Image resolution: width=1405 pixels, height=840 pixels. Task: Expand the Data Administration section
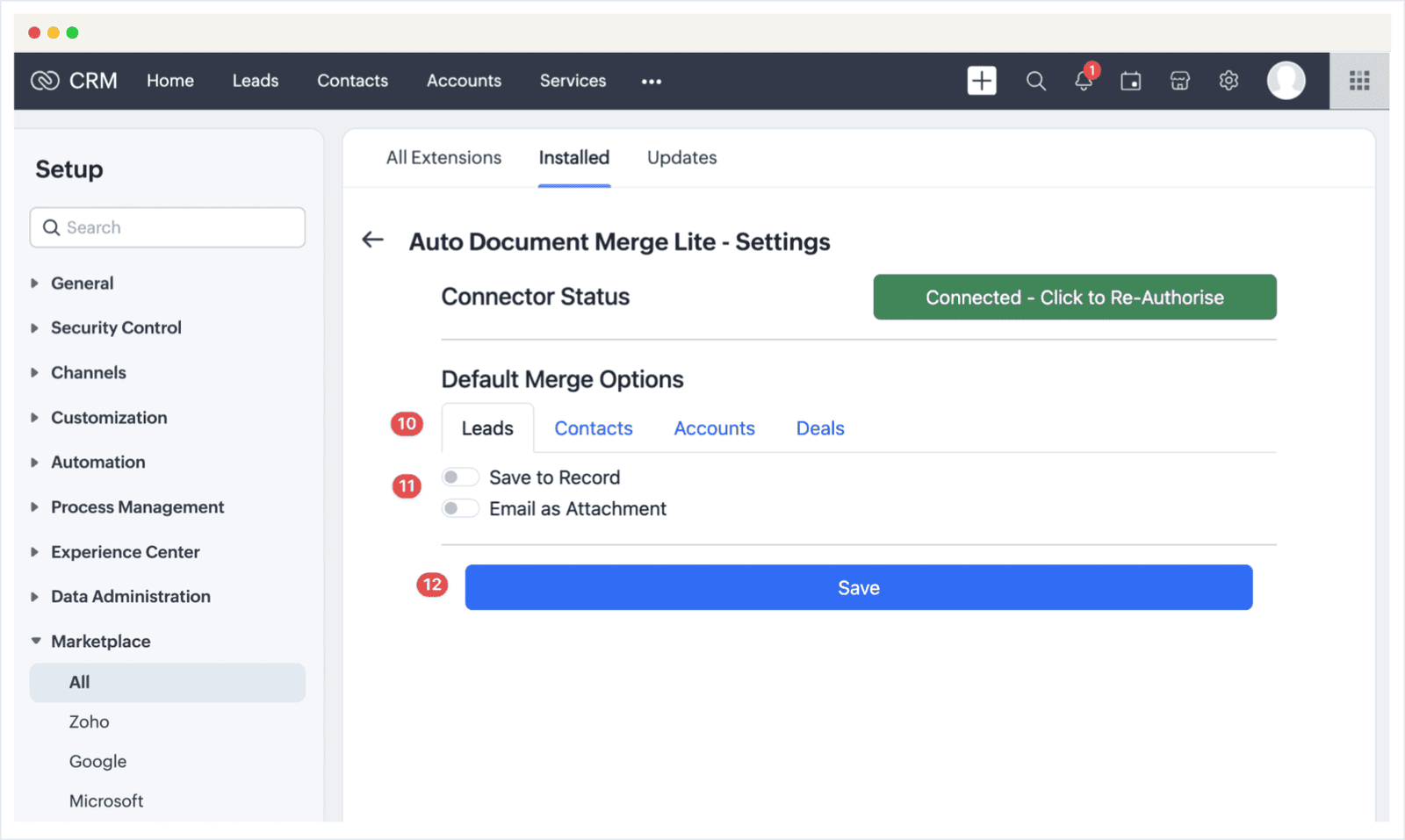tap(34, 597)
